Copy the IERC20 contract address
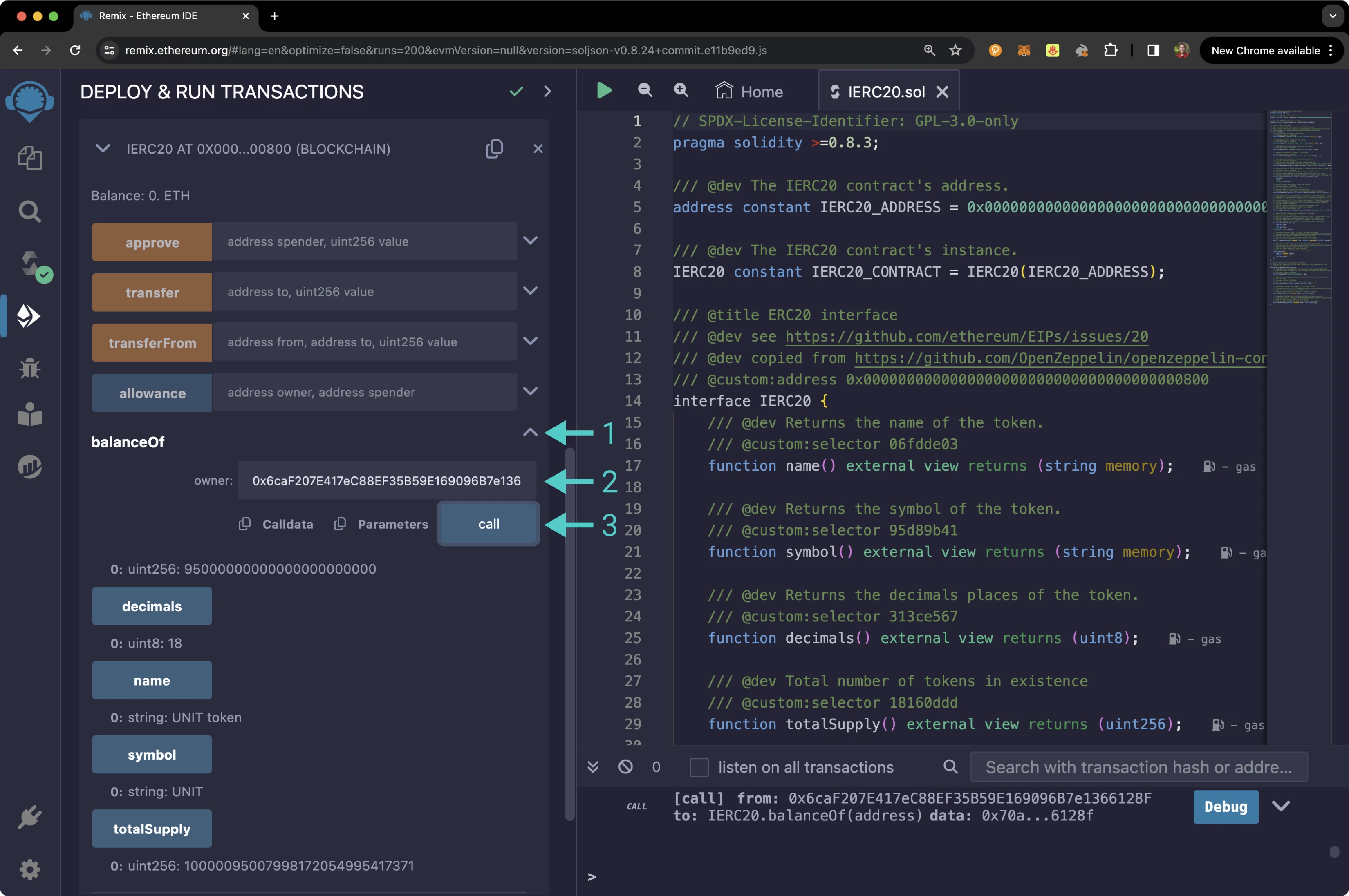1349x896 pixels. click(495, 149)
